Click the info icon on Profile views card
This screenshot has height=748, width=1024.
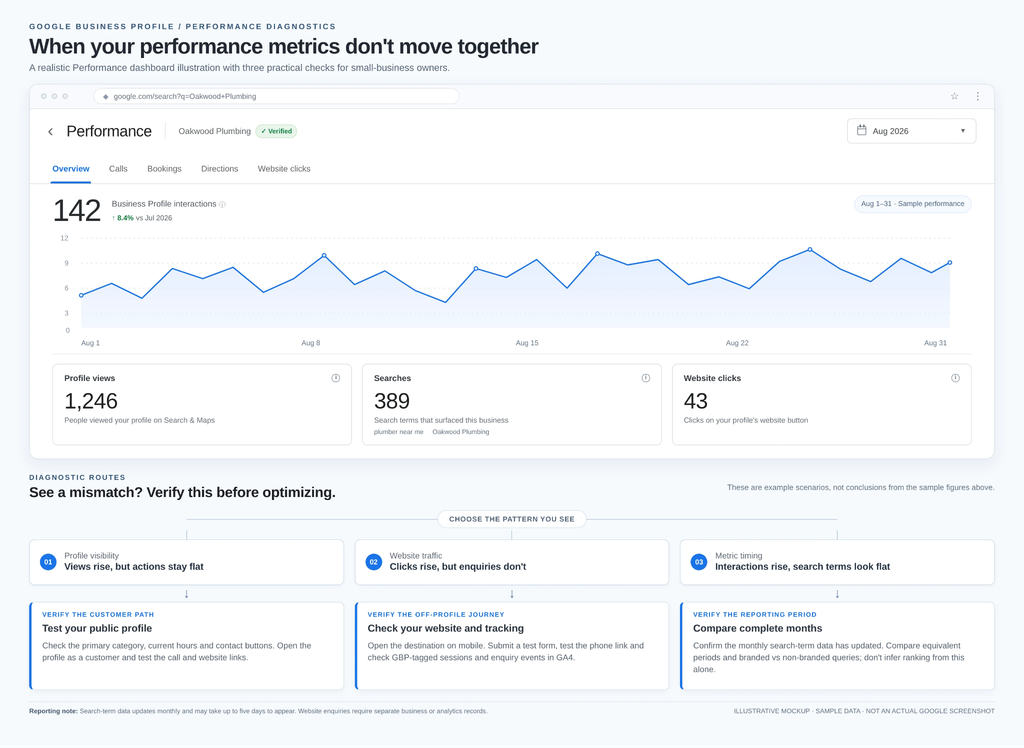click(x=336, y=378)
